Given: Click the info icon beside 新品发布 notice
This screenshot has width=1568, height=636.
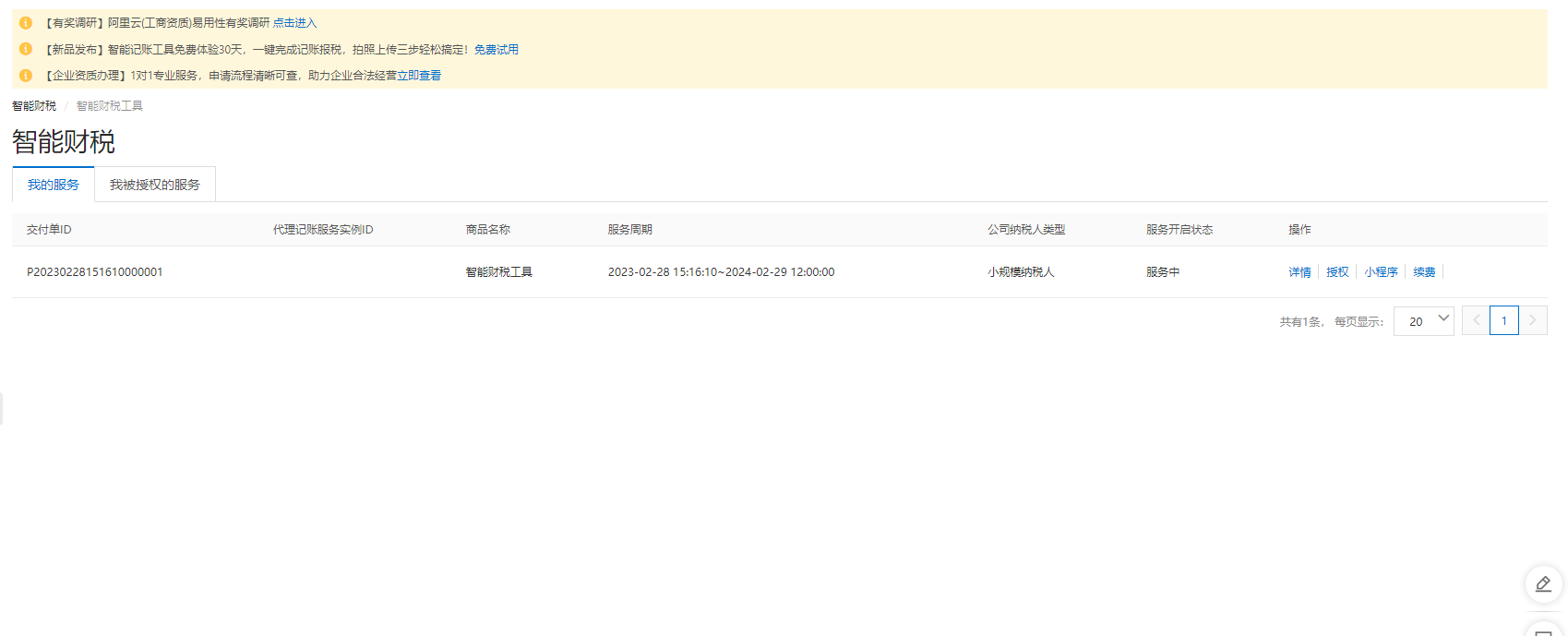Looking at the screenshot, I should tap(26, 49).
